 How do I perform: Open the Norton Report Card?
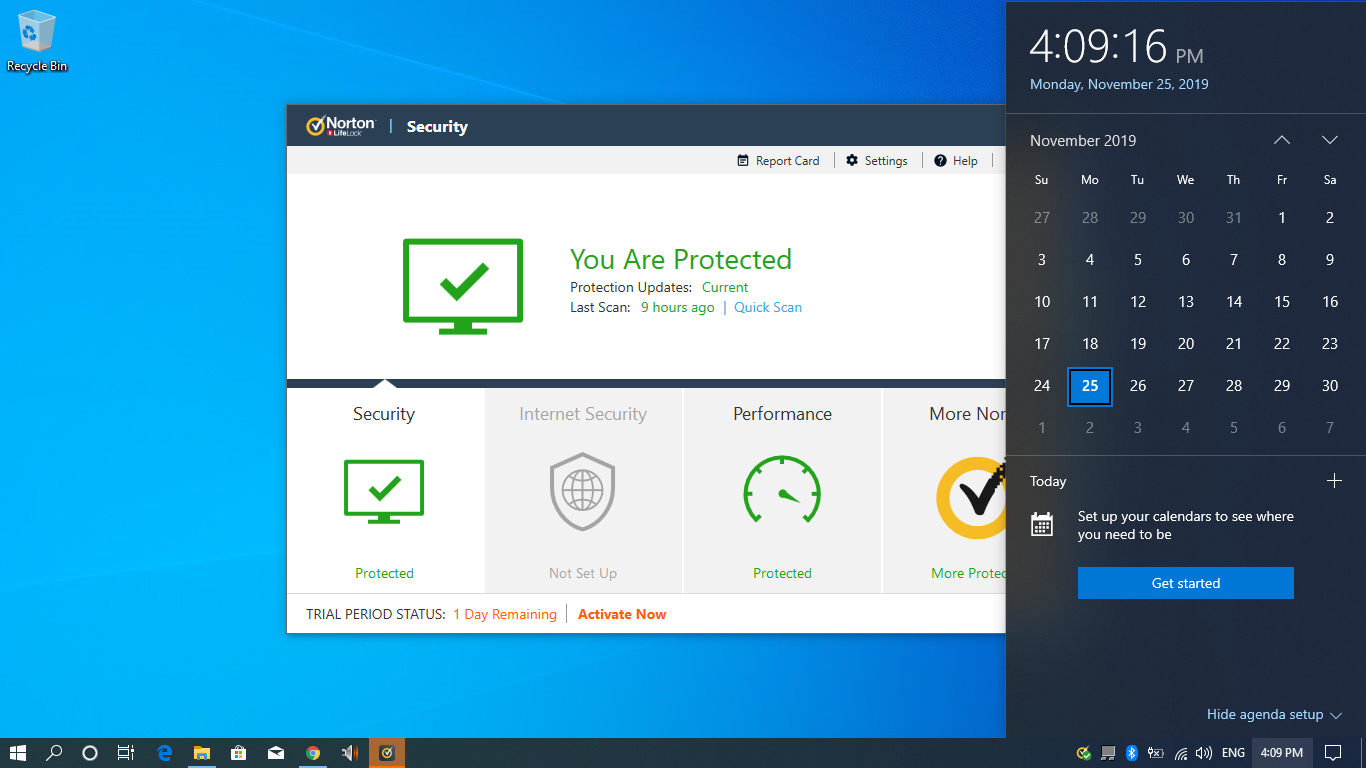coord(778,160)
